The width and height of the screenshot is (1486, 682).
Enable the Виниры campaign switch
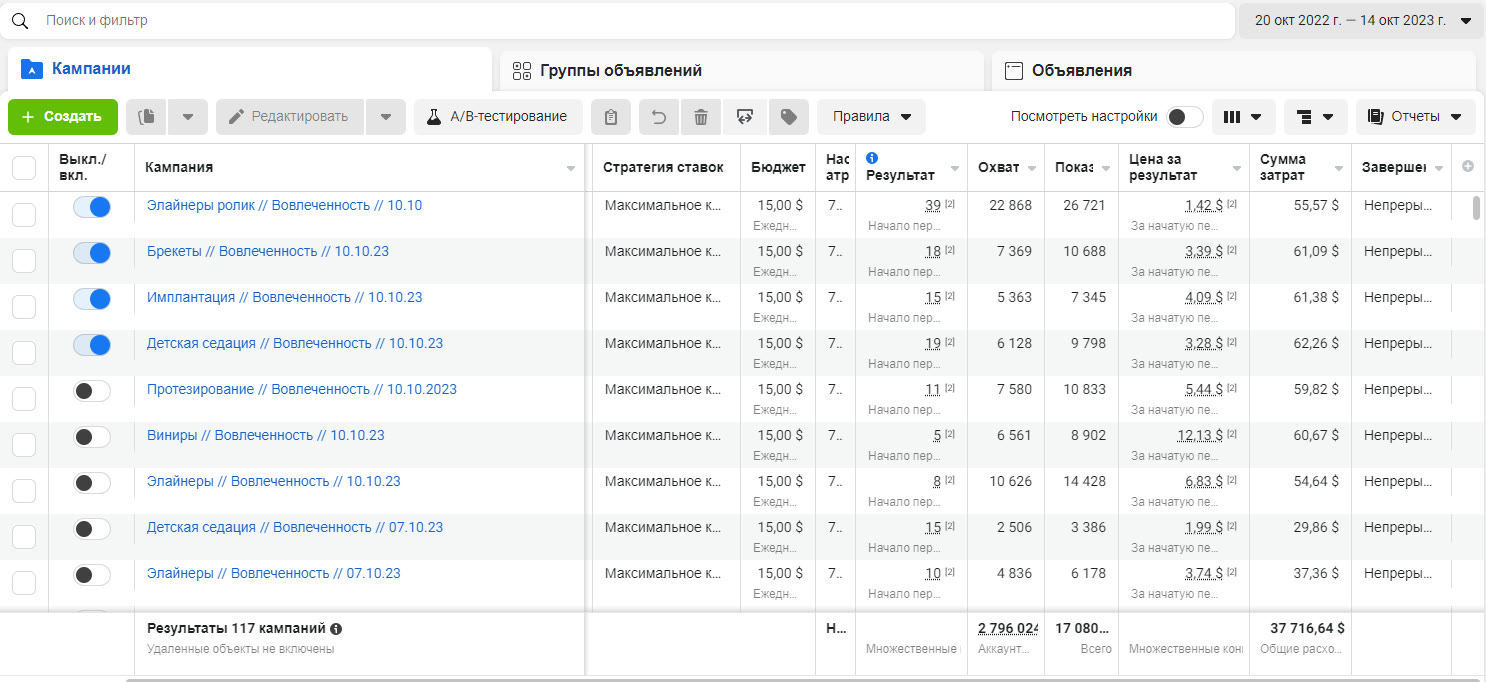pyautogui.click(x=92, y=437)
